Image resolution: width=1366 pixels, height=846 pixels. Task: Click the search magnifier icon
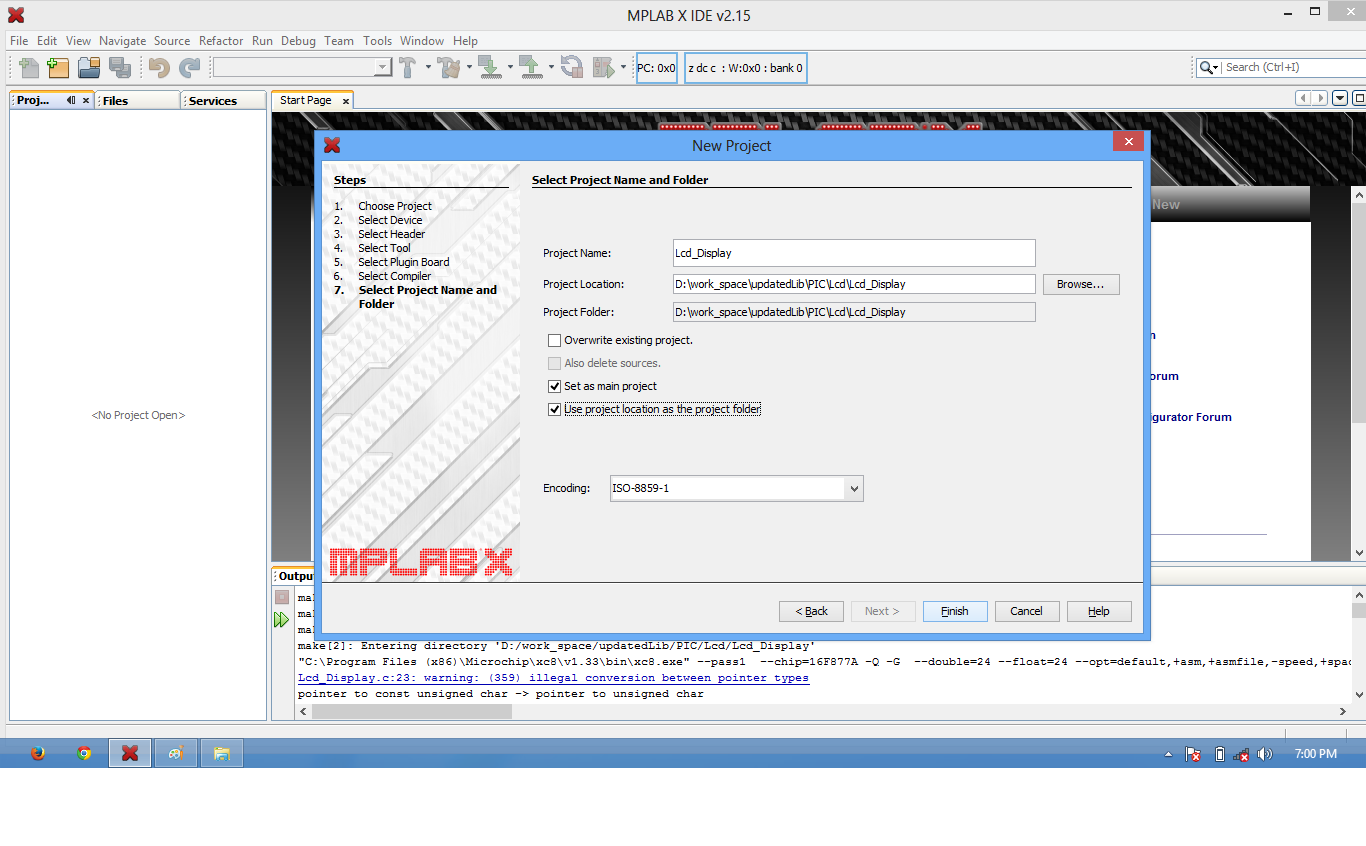[1207, 67]
